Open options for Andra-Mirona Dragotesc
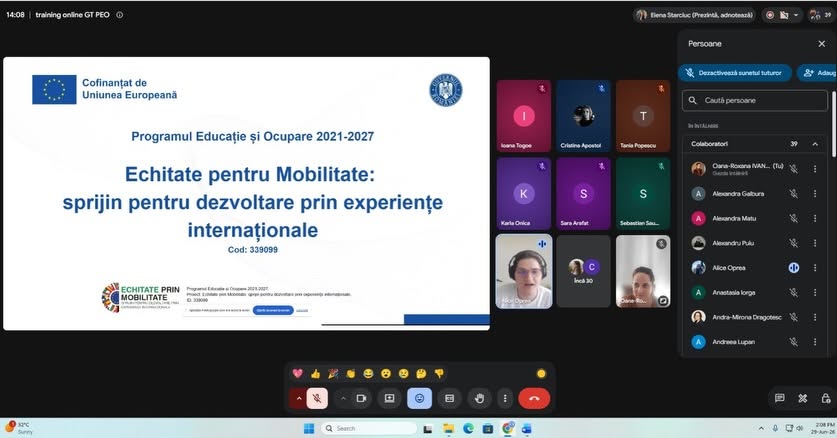 pos(815,317)
